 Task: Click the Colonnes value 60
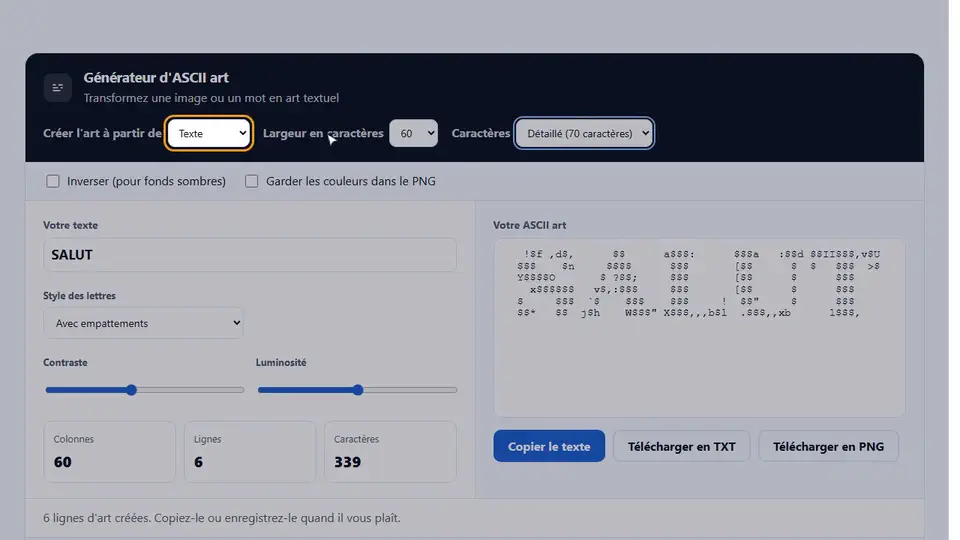(62, 462)
